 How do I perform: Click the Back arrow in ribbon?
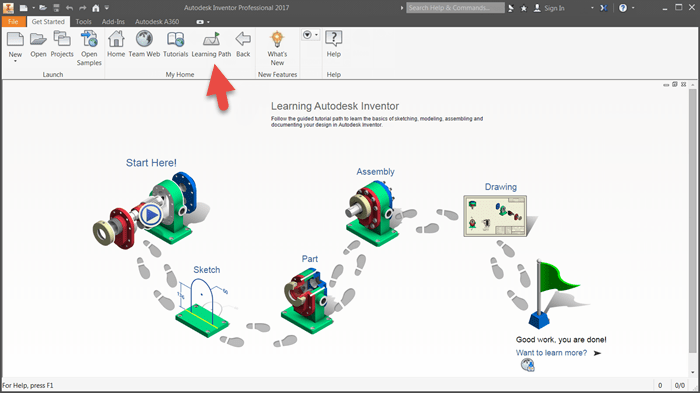coord(243,39)
